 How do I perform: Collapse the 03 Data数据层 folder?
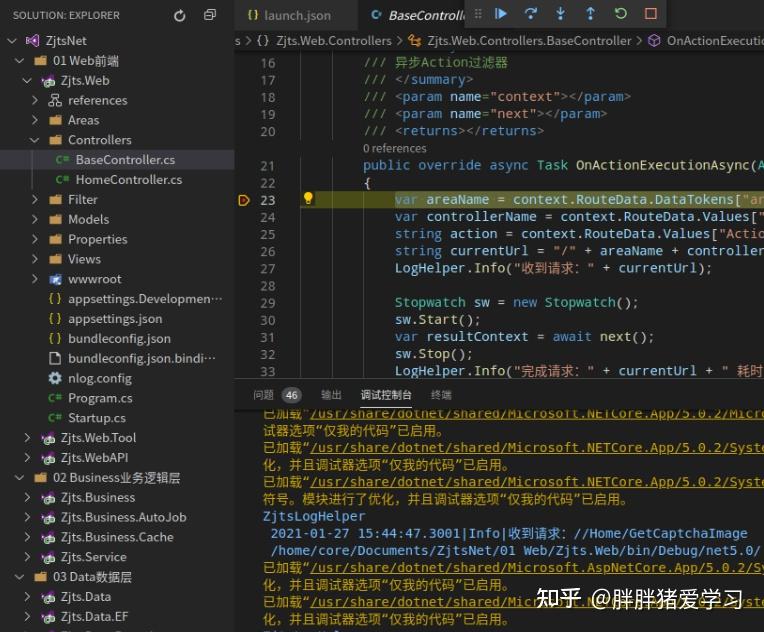(19, 577)
